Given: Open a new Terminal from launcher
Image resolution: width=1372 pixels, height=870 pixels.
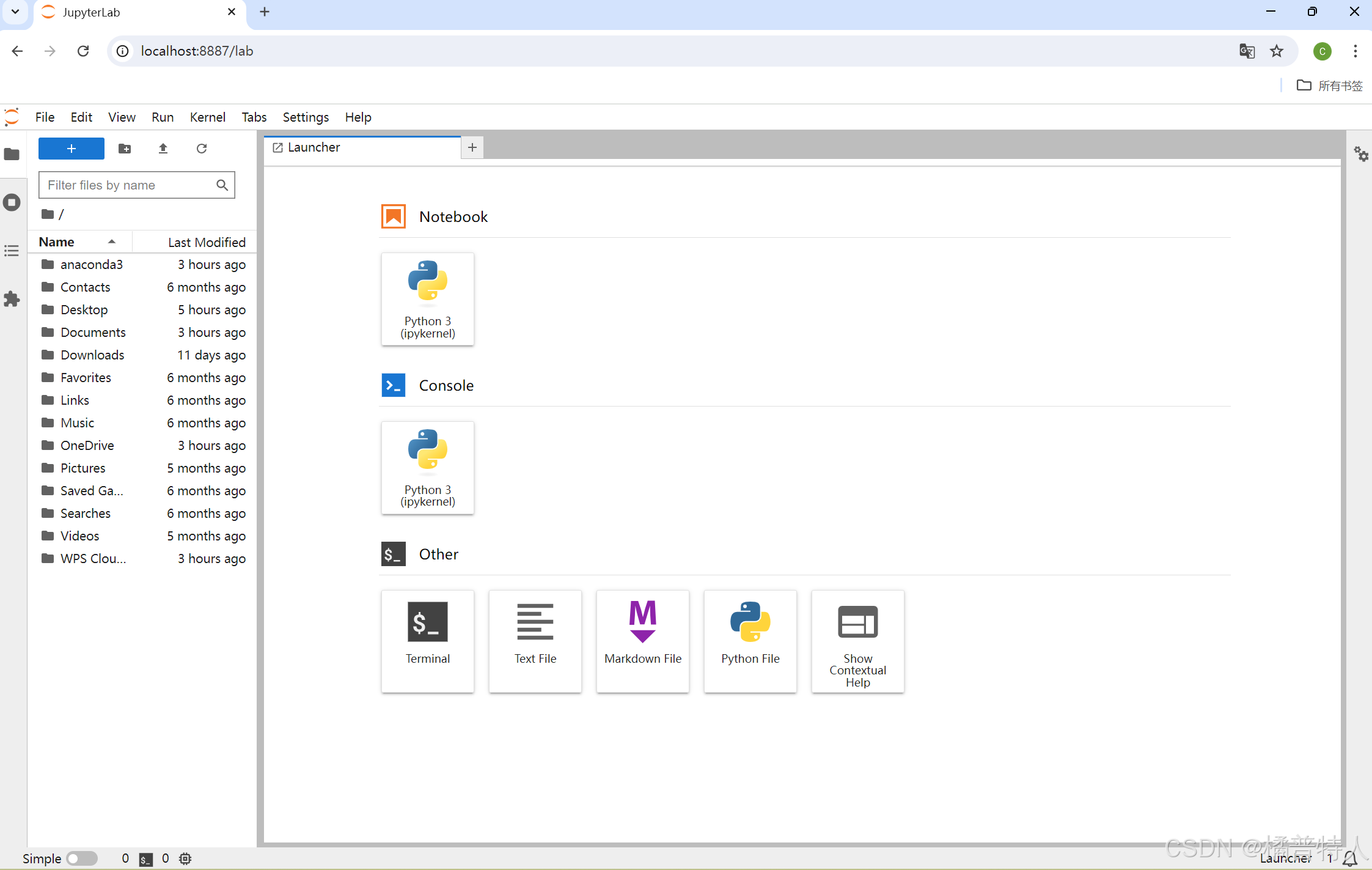Looking at the screenshot, I should 428,641.
